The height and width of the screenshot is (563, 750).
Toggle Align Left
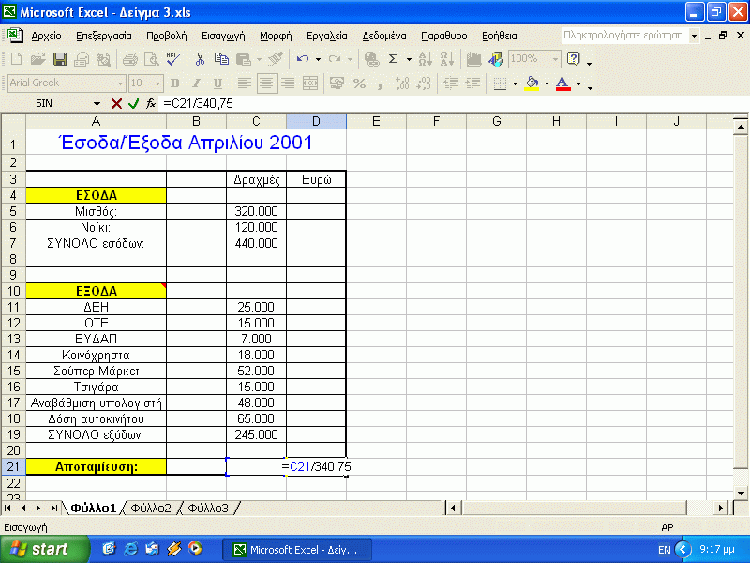pyautogui.click(x=244, y=84)
